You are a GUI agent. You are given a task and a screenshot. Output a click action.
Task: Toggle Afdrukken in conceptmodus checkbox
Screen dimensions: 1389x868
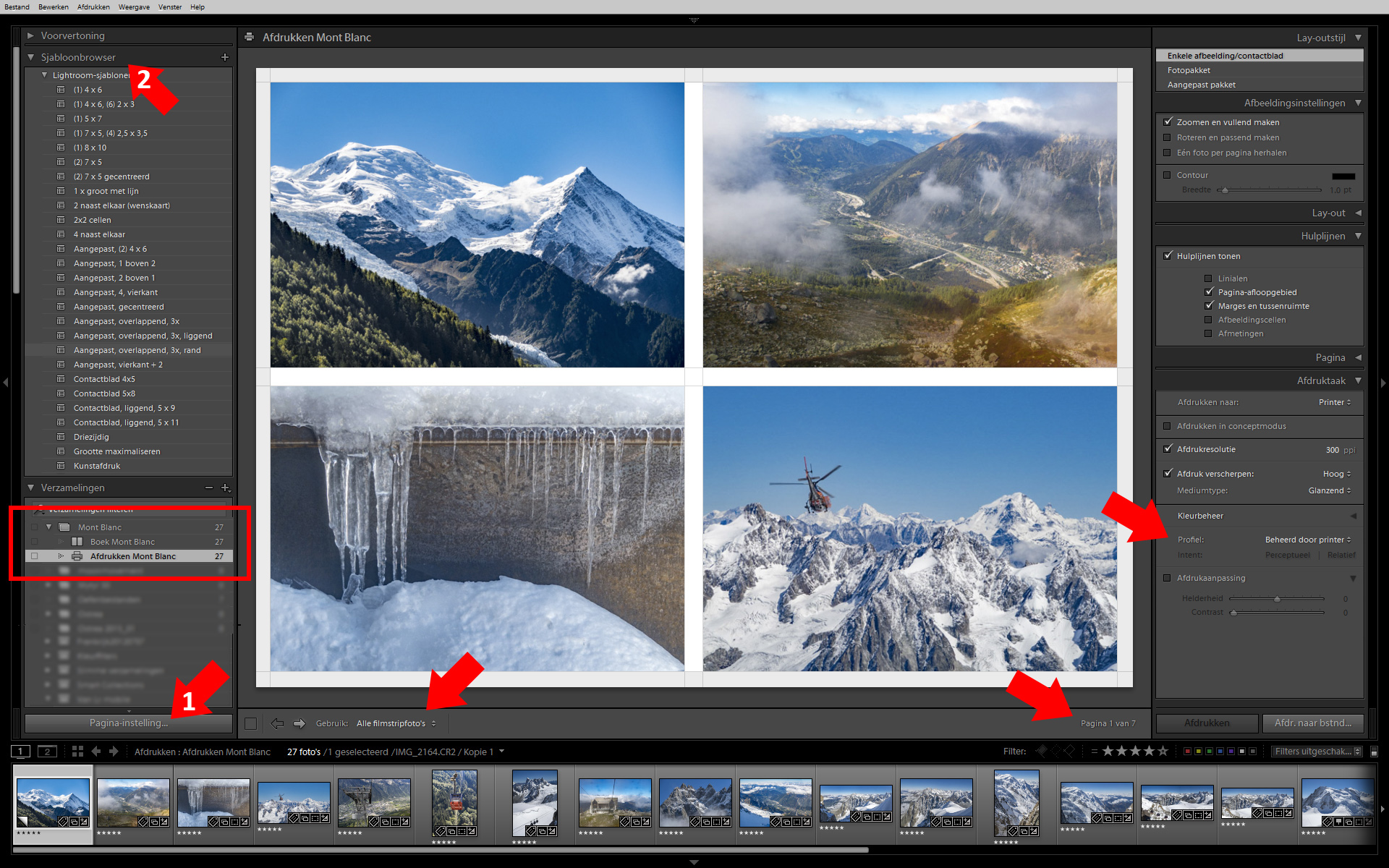tap(1167, 426)
